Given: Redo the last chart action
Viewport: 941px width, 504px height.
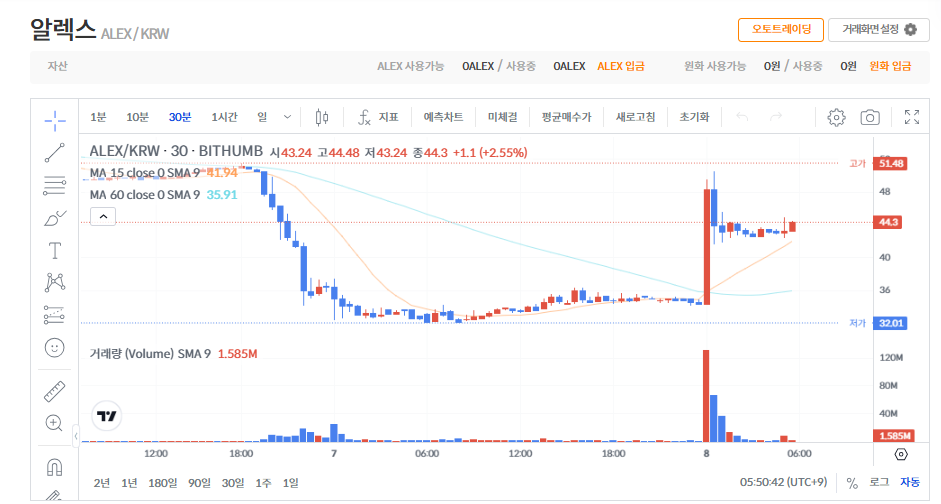Looking at the screenshot, I should coord(776,116).
